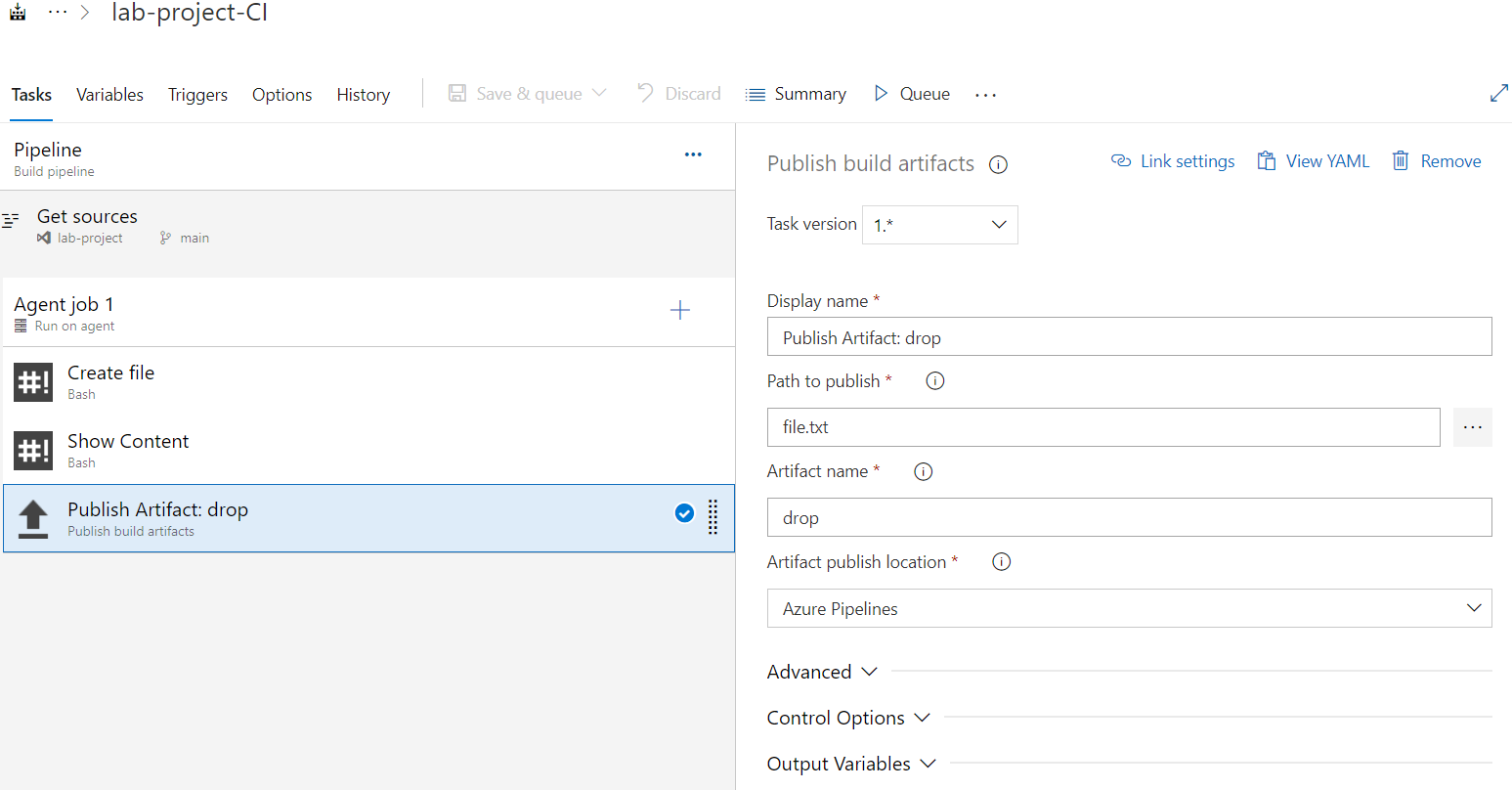Click the Artifact name info icon
Image resolution: width=1512 pixels, height=790 pixels.
[x=923, y=471]
